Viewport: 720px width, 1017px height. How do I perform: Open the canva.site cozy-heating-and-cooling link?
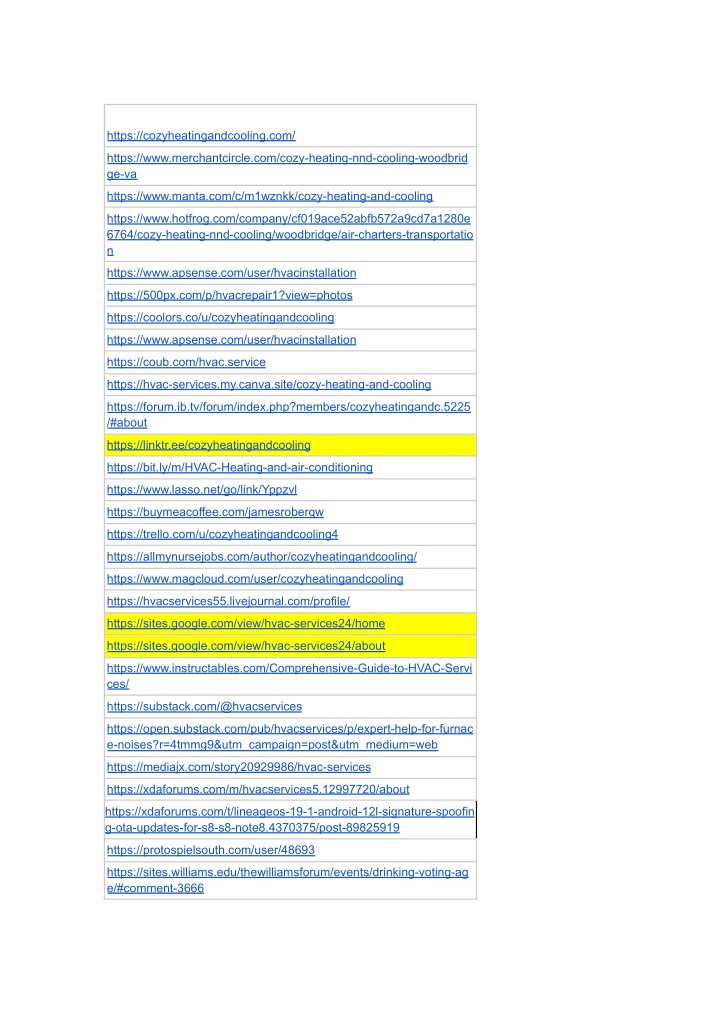click(x=269, y=385)
